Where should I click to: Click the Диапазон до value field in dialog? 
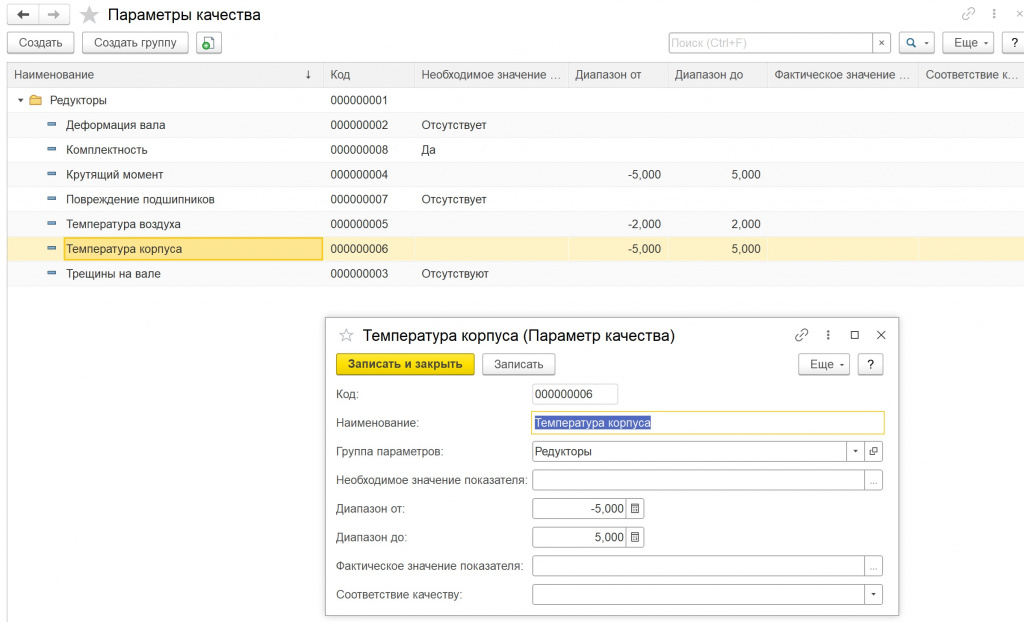pos(579,537)
